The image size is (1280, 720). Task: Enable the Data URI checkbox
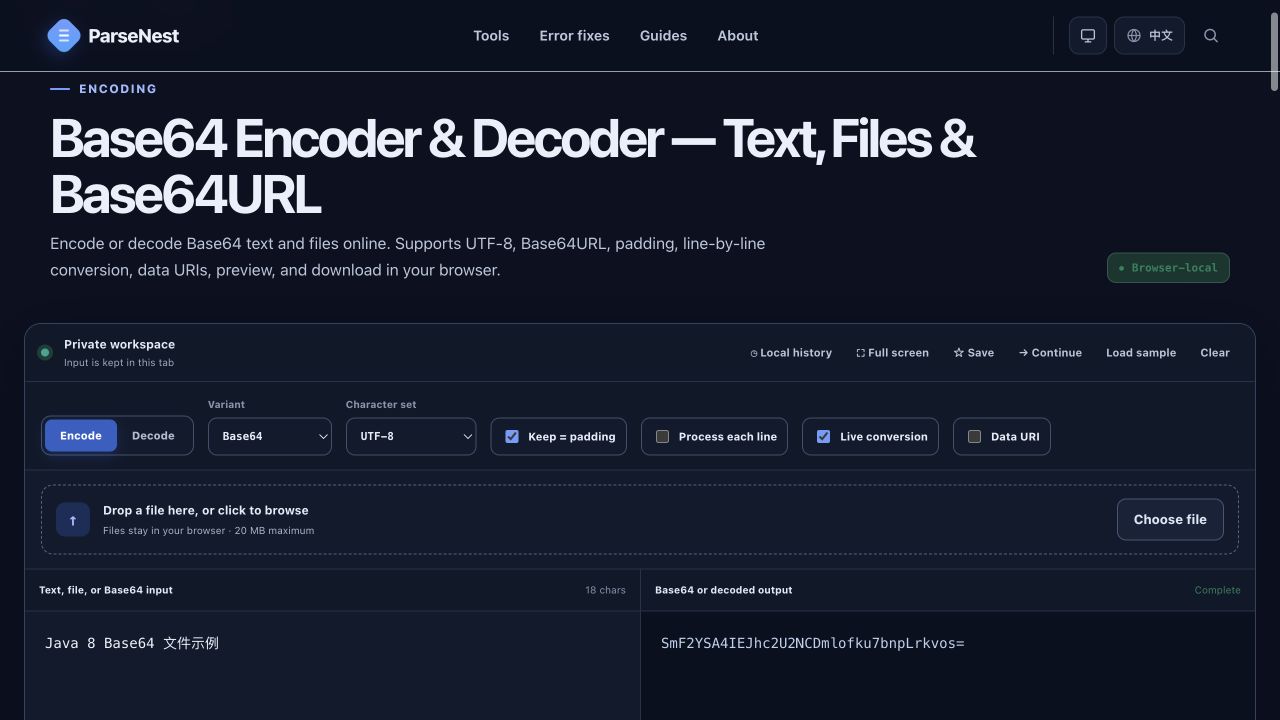pos(974,437)
